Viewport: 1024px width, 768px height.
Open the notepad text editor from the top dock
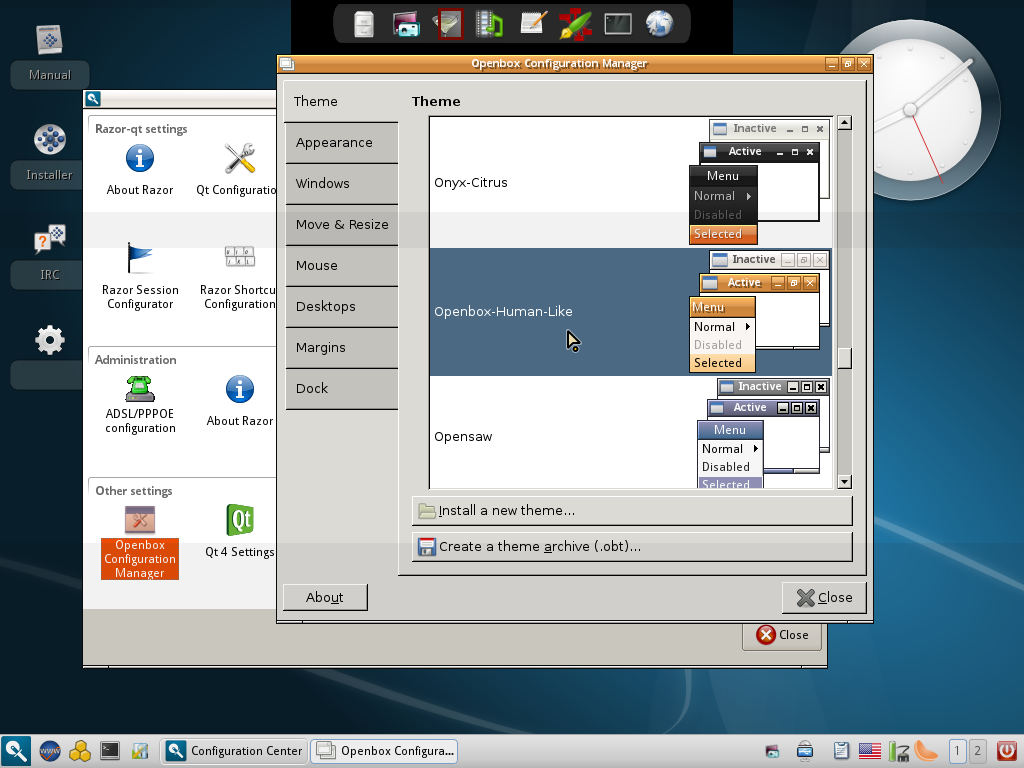[x=533, y=23]
